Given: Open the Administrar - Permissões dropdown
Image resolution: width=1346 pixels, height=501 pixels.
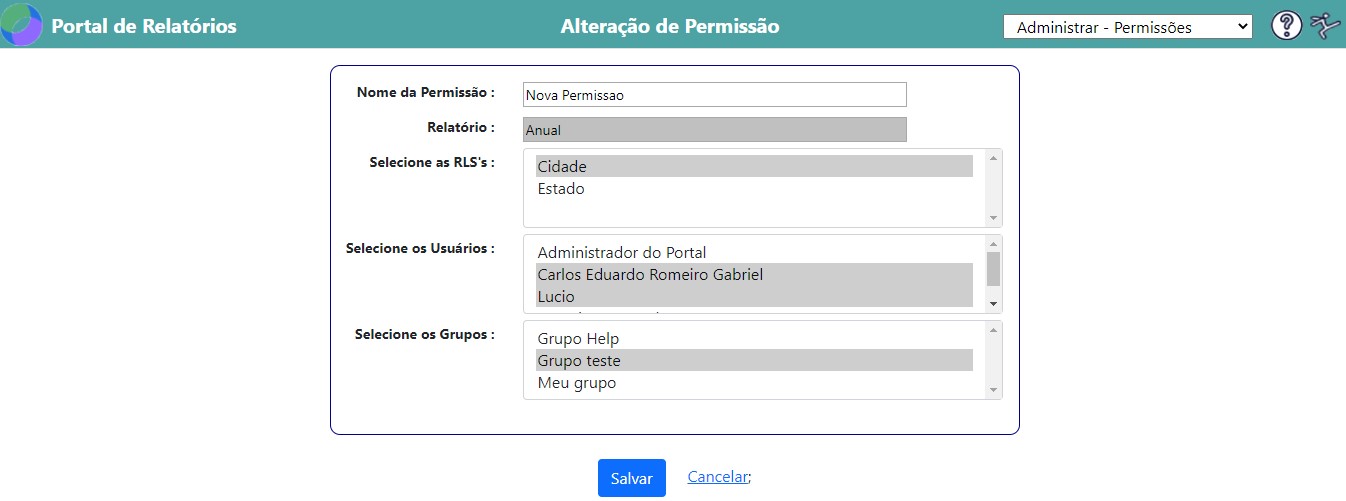Looking at the screenshot, I should coord(1127,27).
